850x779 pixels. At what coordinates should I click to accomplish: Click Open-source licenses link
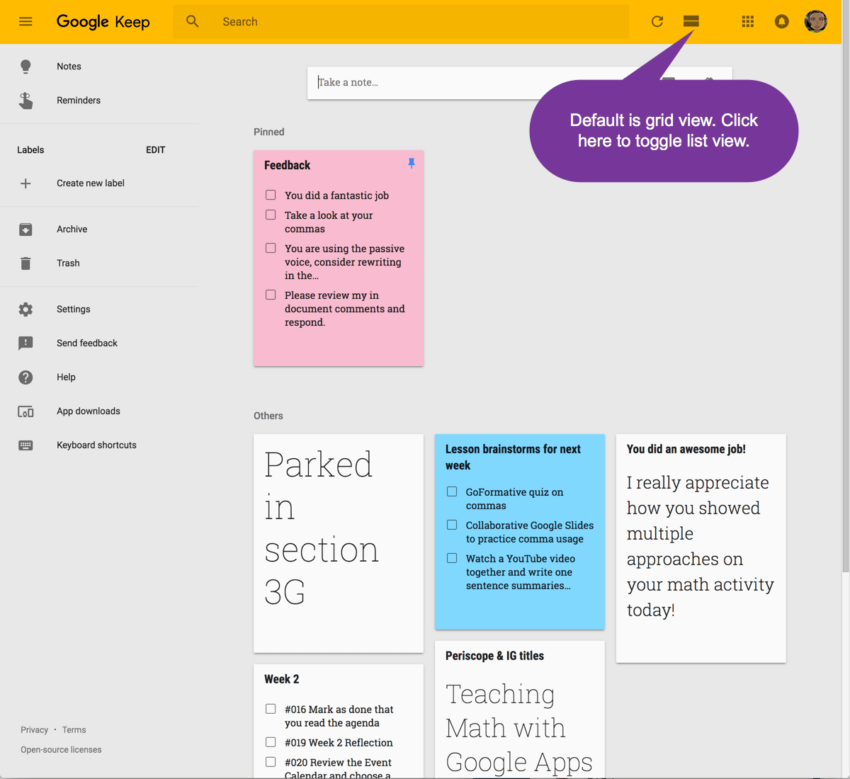pos(61,749)
